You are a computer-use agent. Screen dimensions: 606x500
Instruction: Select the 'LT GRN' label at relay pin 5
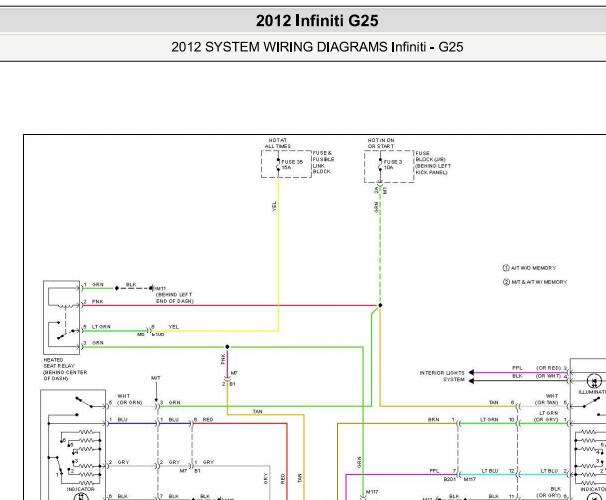(101, 327)
